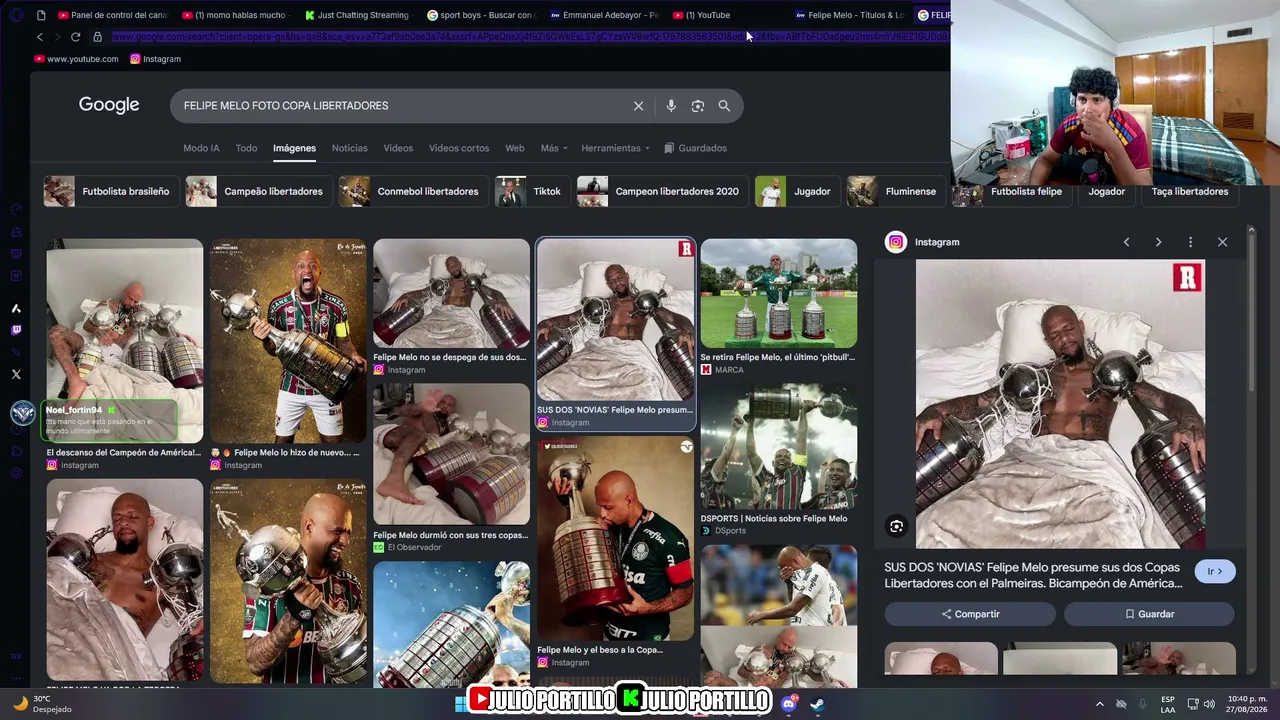The image size is (1280, 720).
Task: Open Felipe Melo y el beso a la Copa image
Action: click(615, 538)
